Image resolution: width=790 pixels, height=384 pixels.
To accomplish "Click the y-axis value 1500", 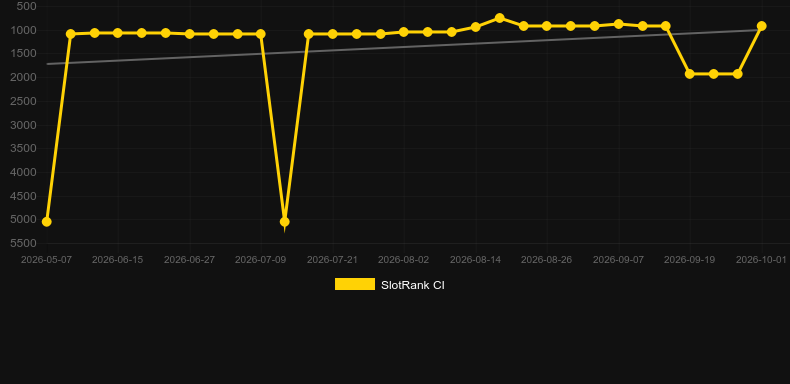I will (x=24, y=53).
